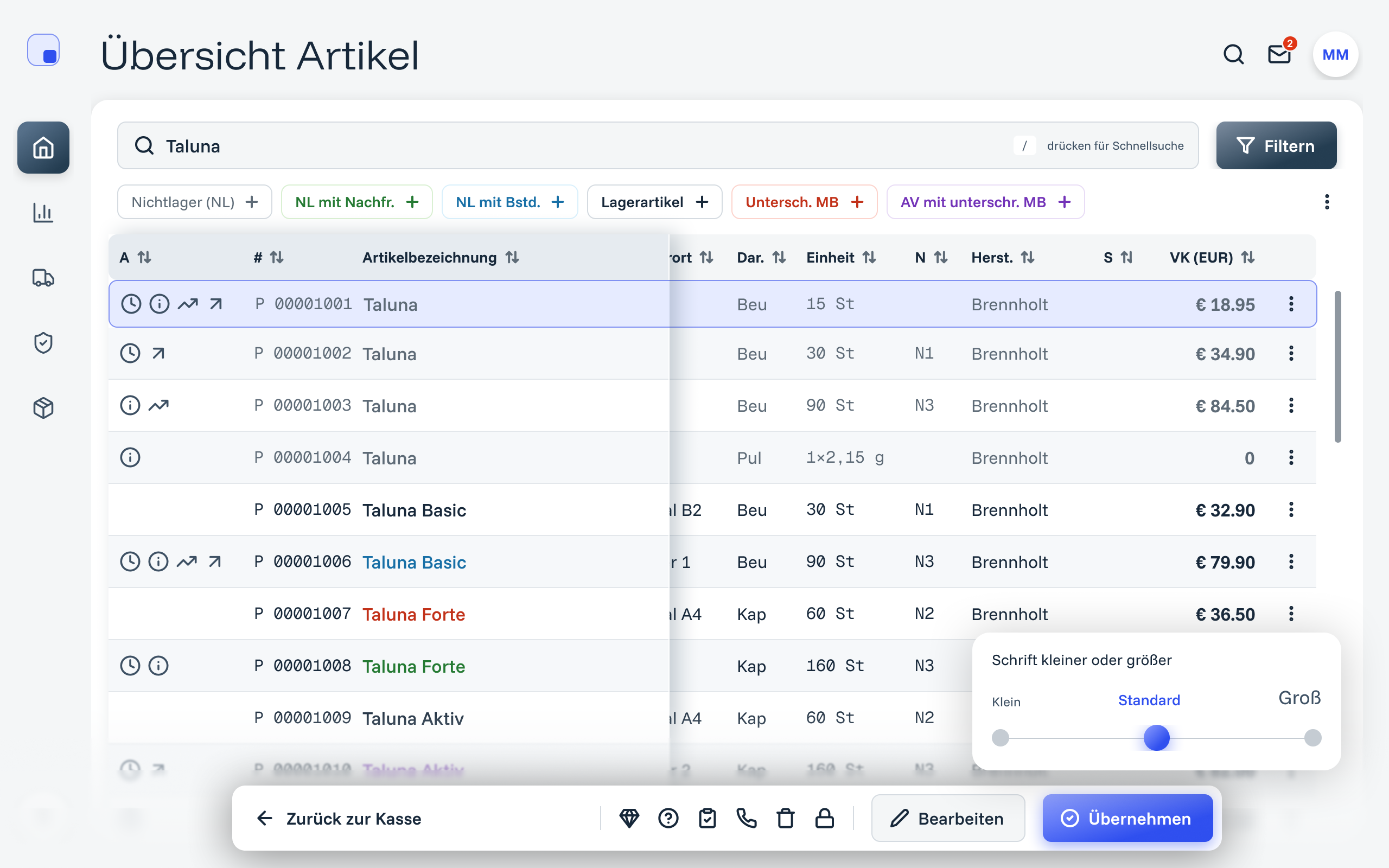Screen dimensions: 1389x868
Task: Open row menu for Taluna € 18.95
Action: [1291, 304]
